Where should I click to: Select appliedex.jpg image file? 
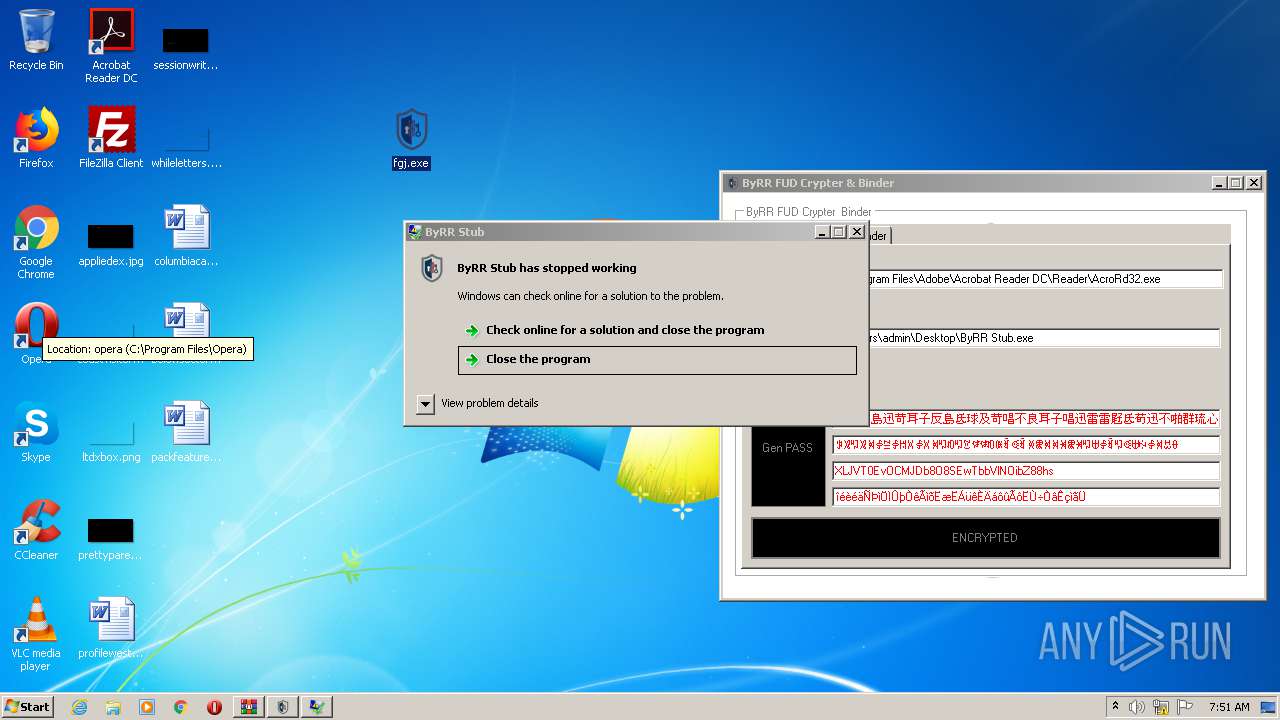point(111,245)
